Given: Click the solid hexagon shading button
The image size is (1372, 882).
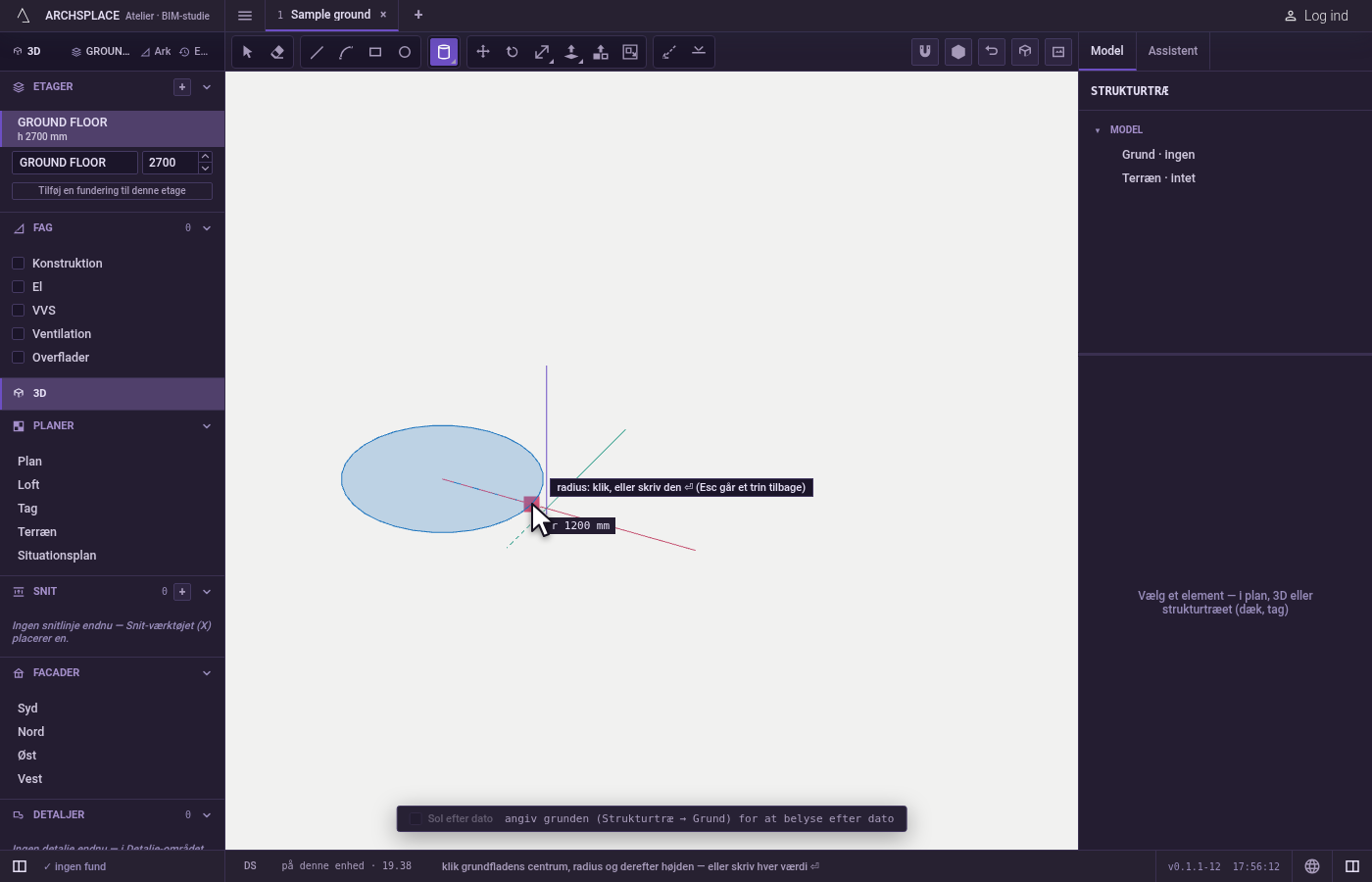Looking at the screenshot, I should pos(958,52).
